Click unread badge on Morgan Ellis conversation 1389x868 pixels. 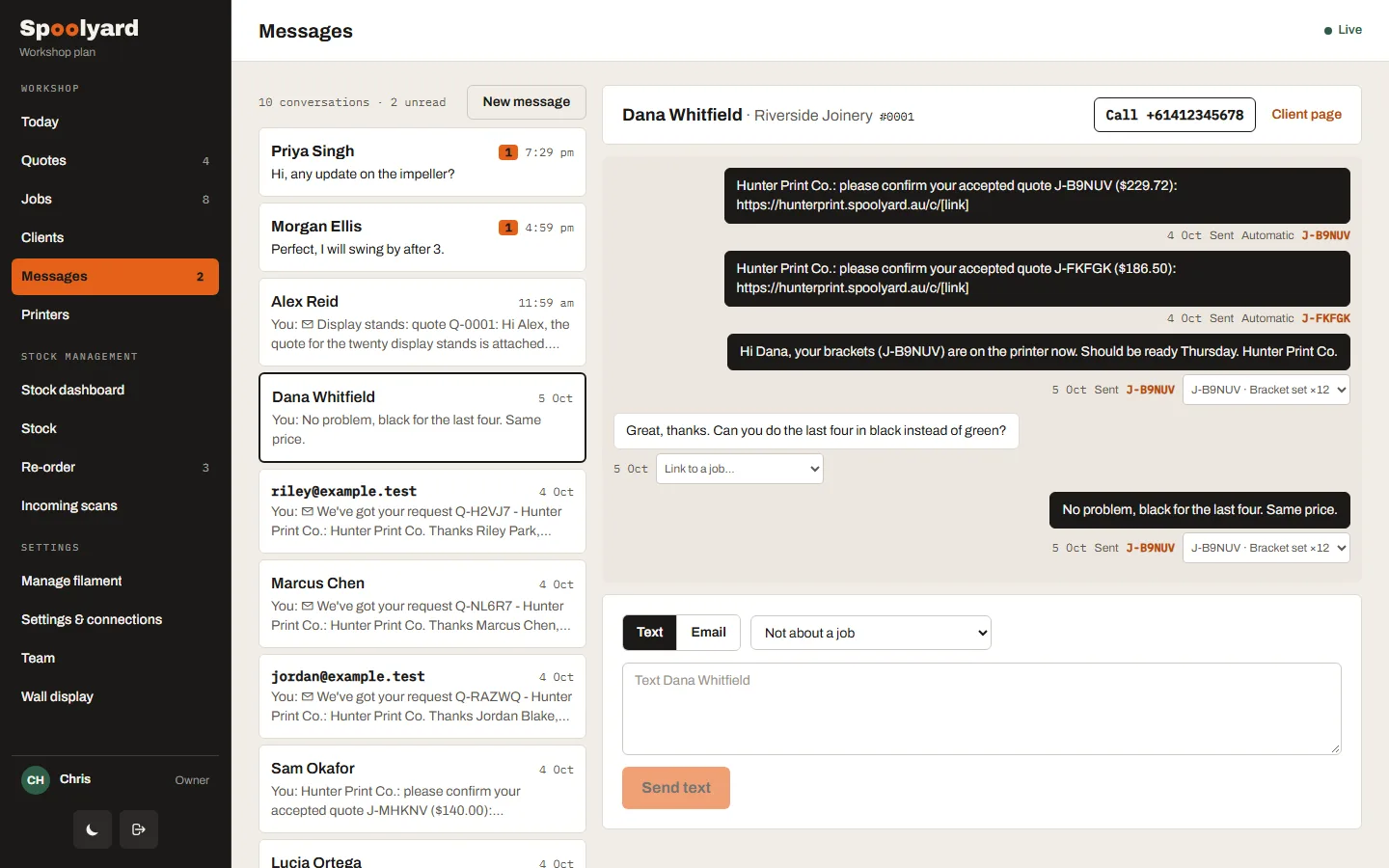(x=508, y=228)
